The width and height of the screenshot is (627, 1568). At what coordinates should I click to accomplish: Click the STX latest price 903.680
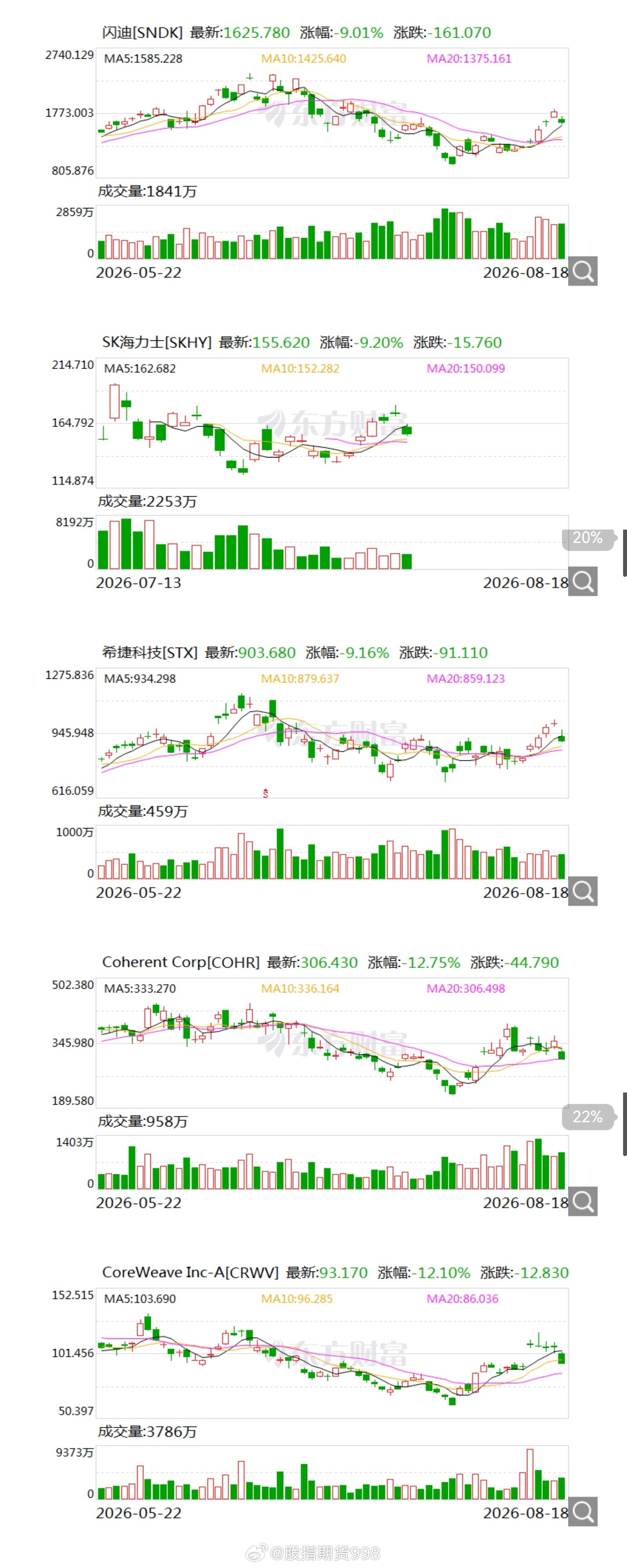pos(266,653)
